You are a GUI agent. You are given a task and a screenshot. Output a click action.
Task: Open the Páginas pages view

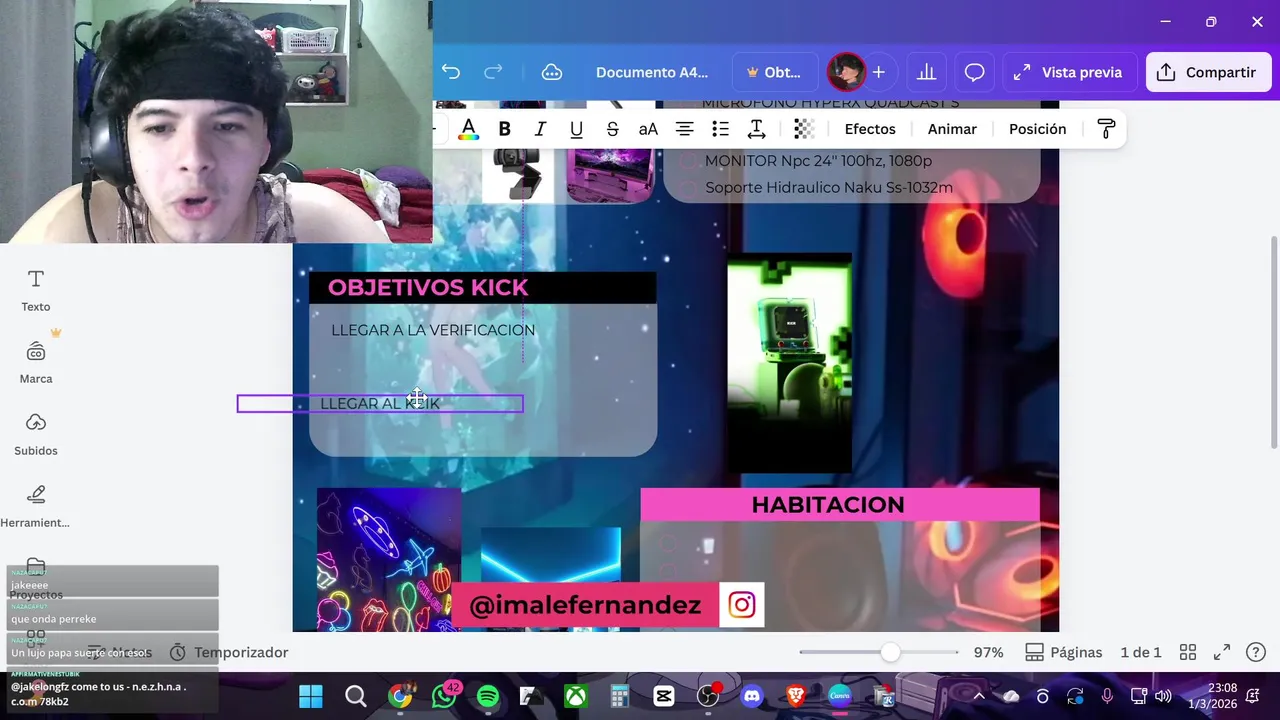[x=1064, y=652]
